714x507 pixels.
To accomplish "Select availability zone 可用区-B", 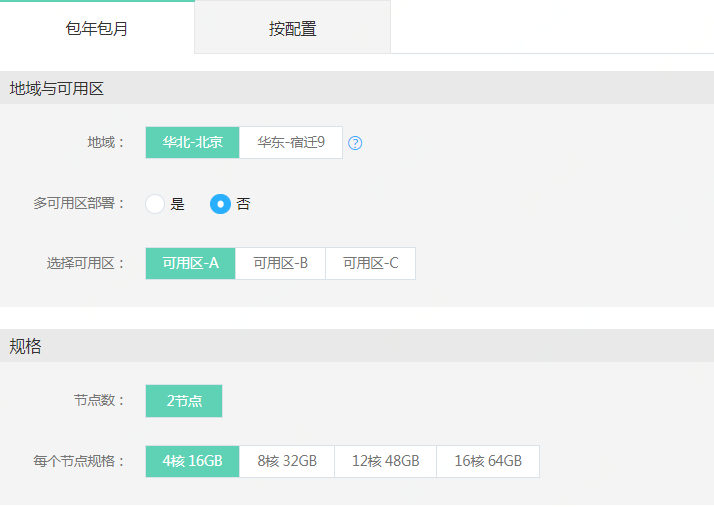I will coord(280,263).
